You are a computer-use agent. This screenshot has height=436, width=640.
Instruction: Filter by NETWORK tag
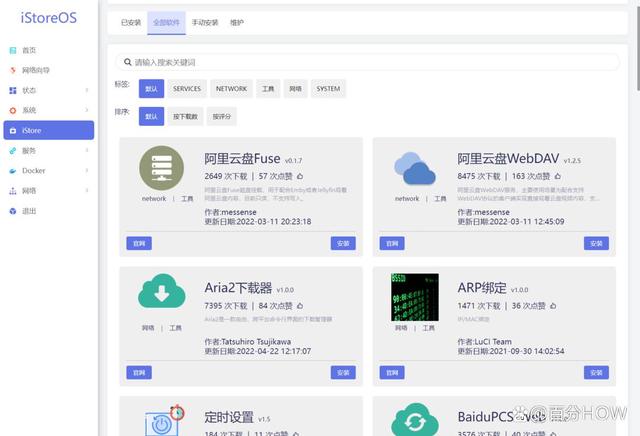pos(231,89)
